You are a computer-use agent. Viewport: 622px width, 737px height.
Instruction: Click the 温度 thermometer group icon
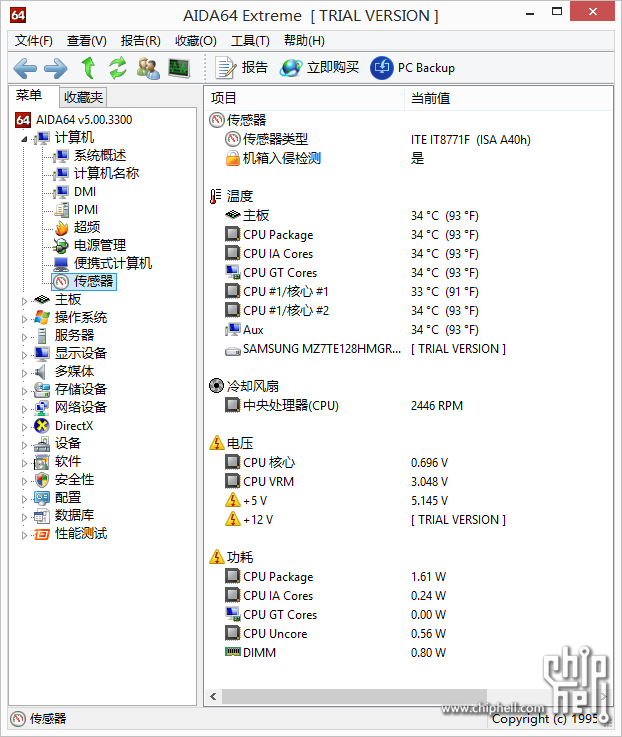coord(215,196)
